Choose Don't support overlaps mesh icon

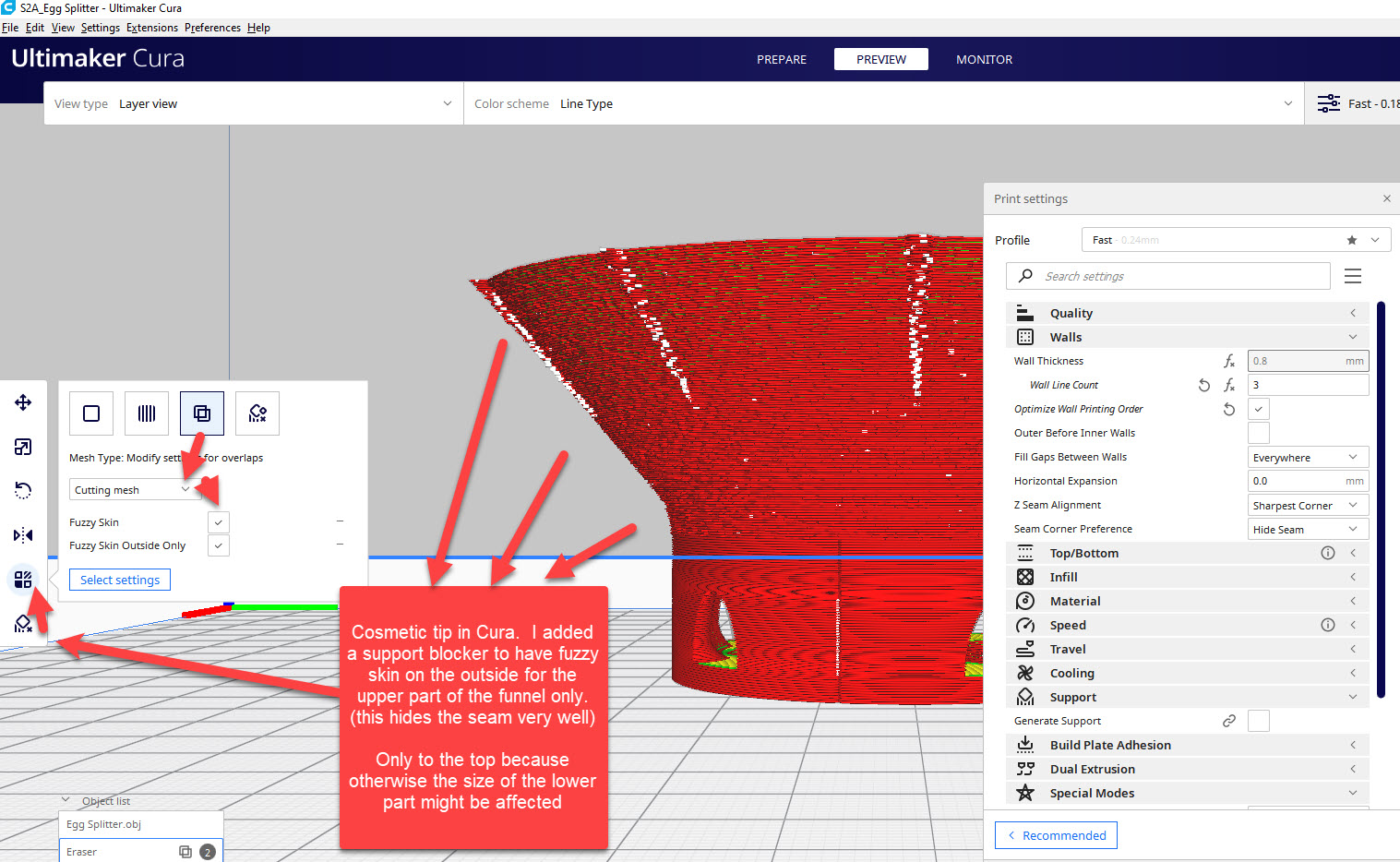257,413
